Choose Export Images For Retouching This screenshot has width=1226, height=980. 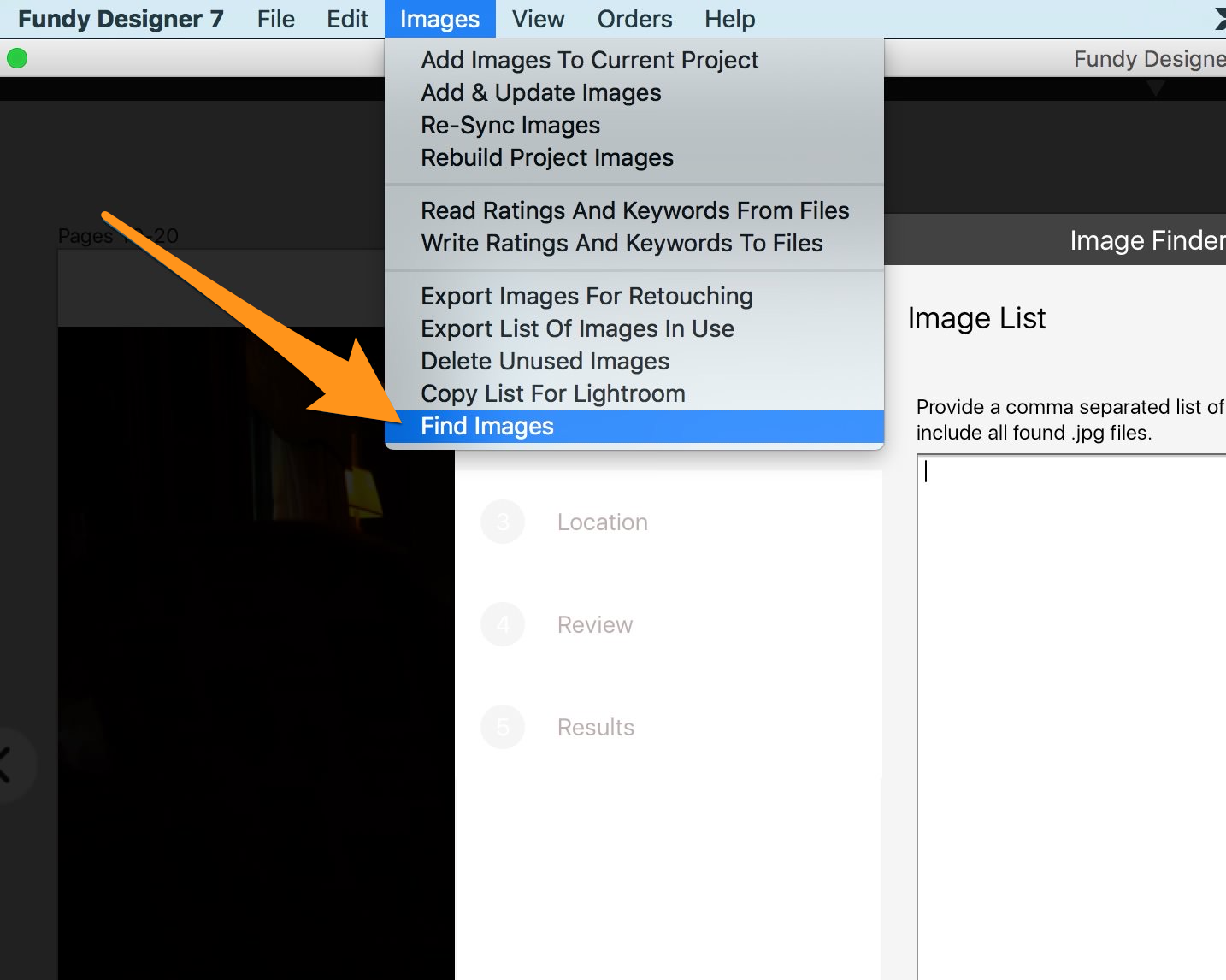tap(634, 296)
